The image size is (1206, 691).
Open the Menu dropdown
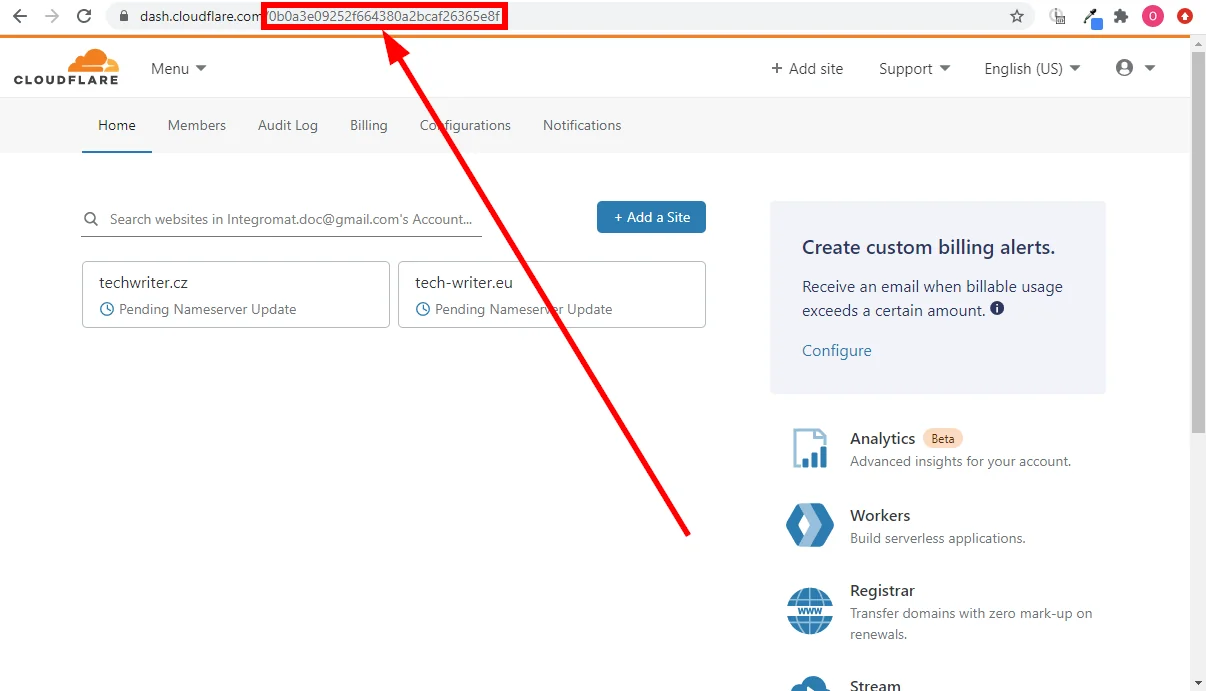tap(178, 68)
